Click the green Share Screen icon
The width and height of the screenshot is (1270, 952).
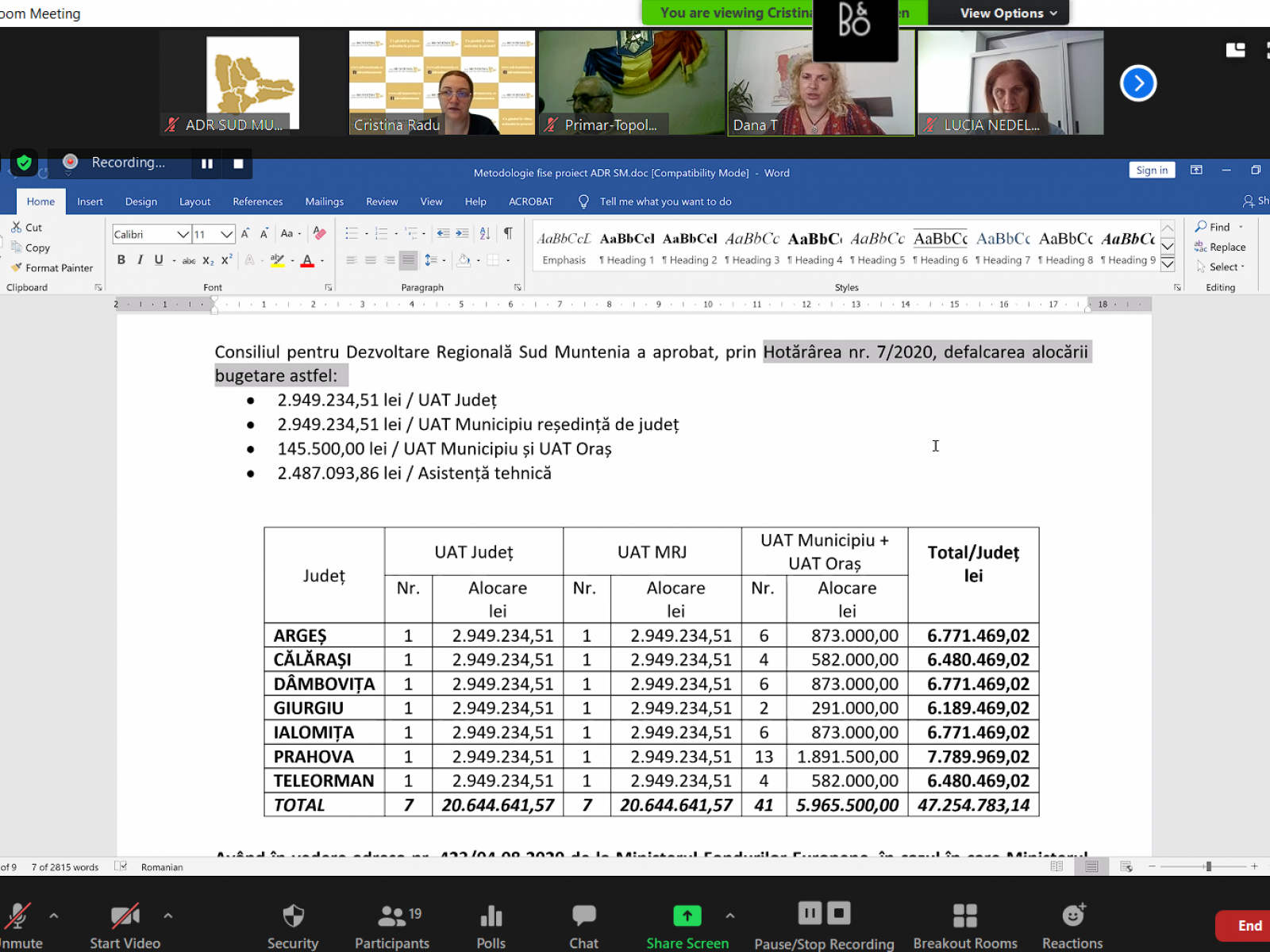pyautogui.click(x=687, y=916)
